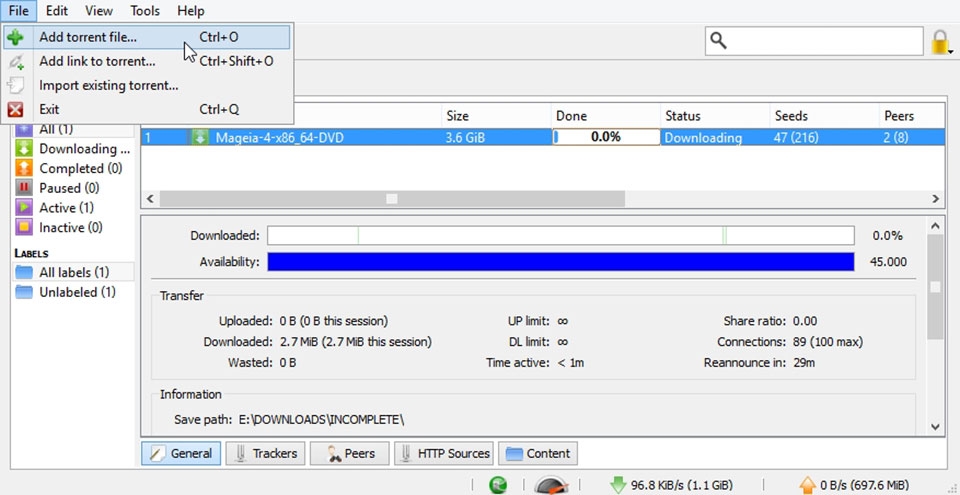Click the Import existing torrent icon
The image size is (960, 495).
15,86
